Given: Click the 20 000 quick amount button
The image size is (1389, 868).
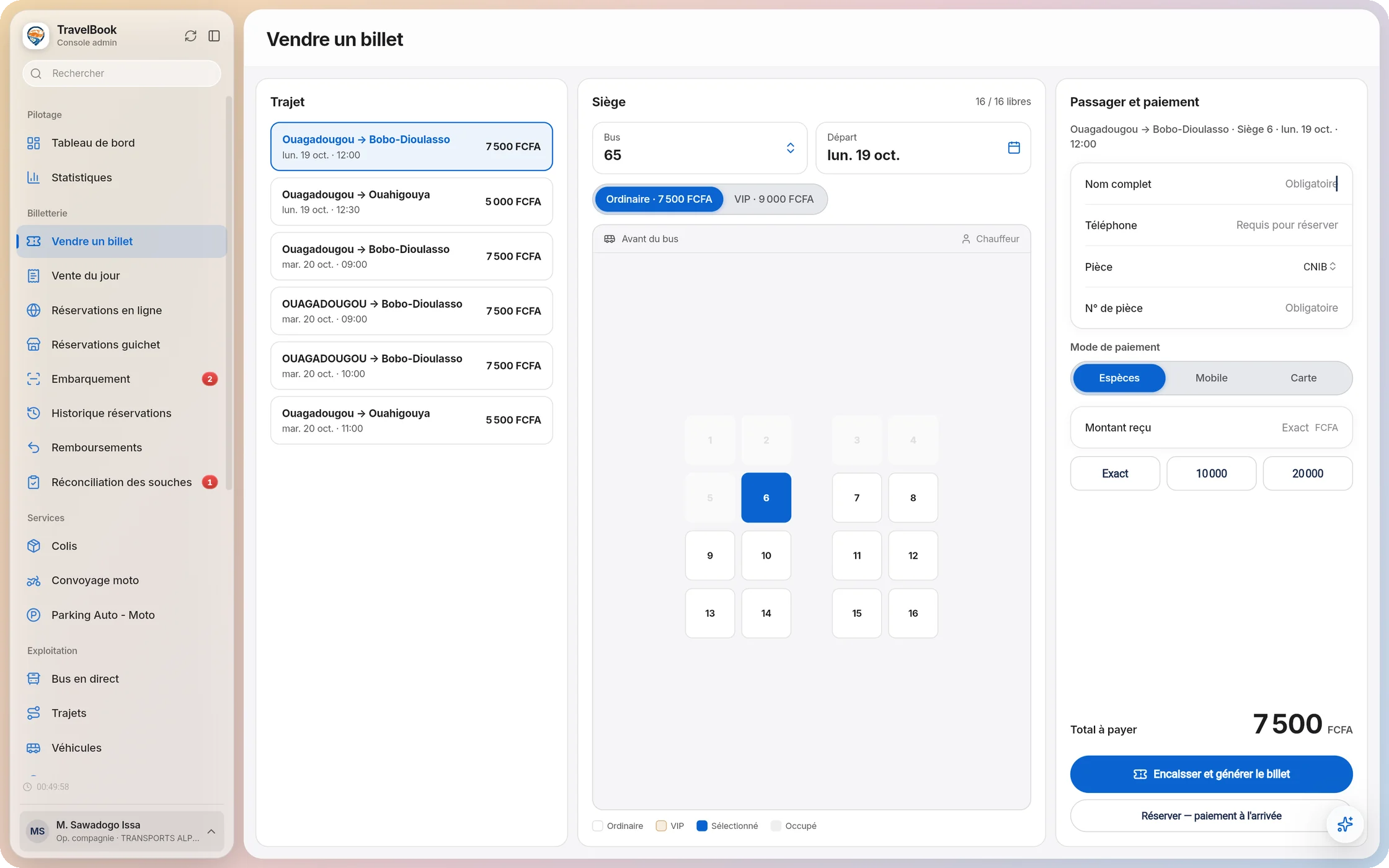Looking at the screenshot, I should click(x=1308, y=473).
